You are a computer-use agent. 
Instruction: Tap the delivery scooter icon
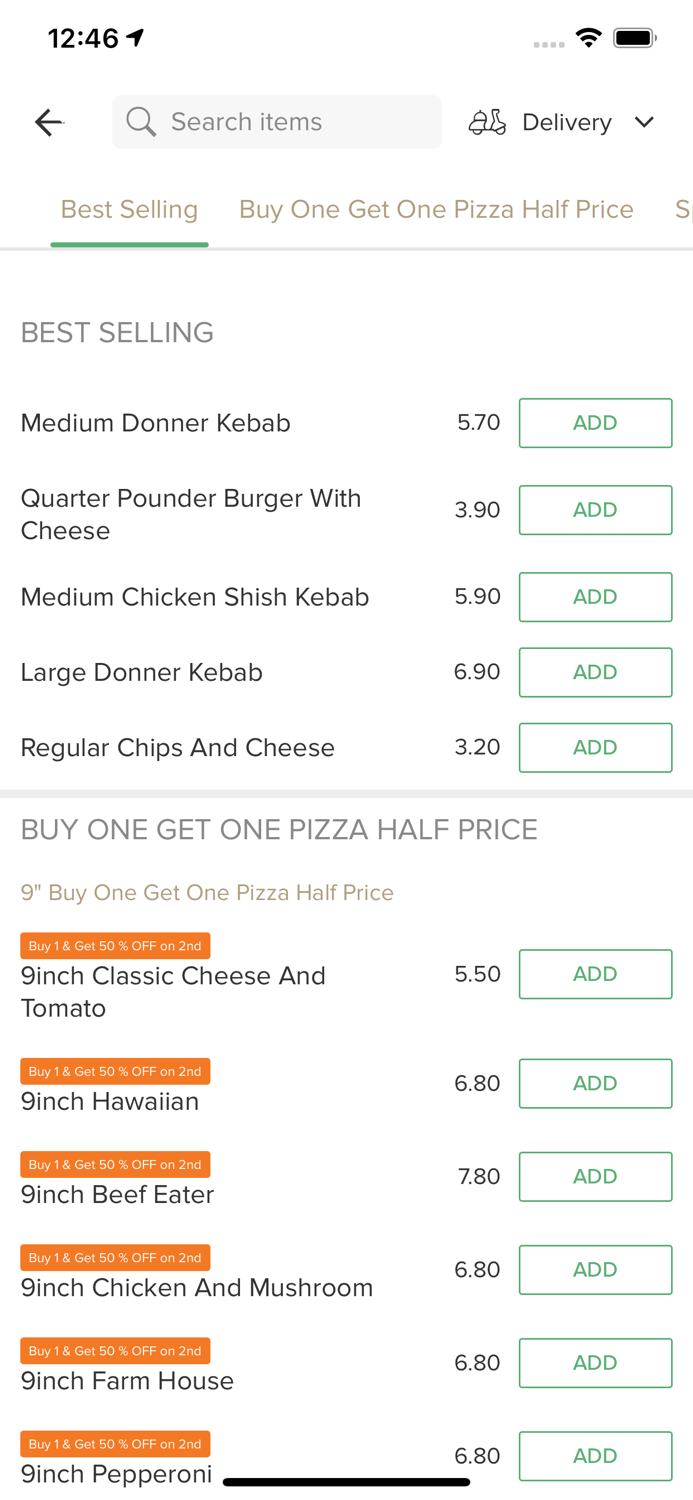[487, 122]
